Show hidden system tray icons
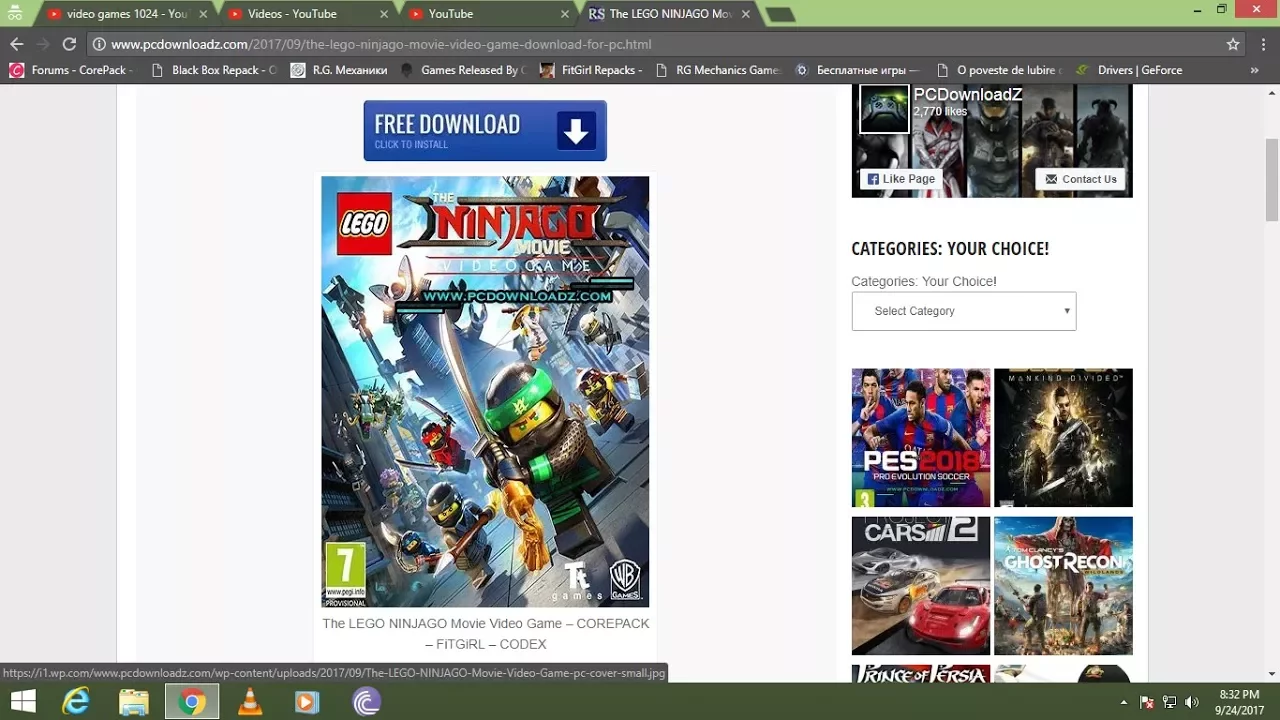The height and width of the screenshot is (720, 1280). pyautogui.click(x=1124, y=703)
